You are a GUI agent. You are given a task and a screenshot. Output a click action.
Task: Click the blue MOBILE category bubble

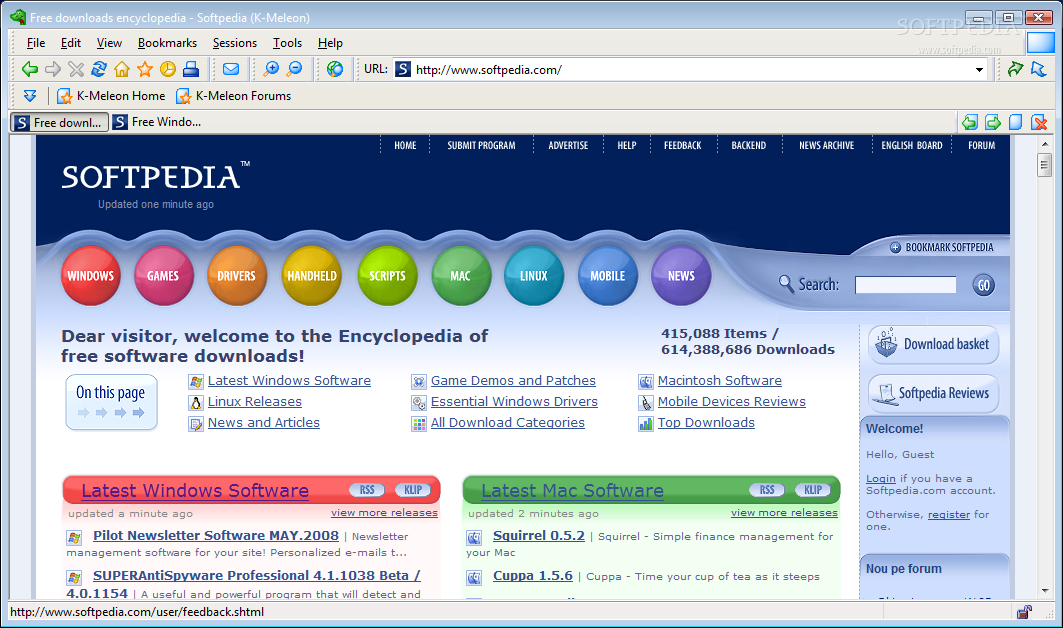[607, 276]
